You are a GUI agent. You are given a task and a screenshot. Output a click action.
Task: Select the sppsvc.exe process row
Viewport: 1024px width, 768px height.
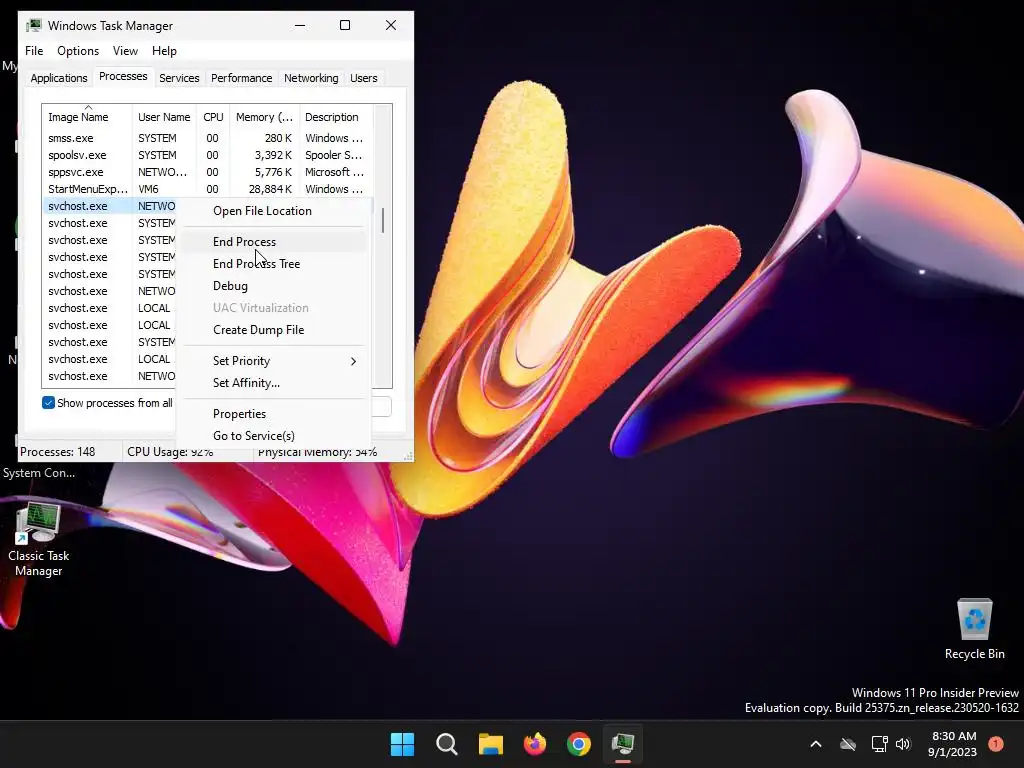point(207,172)
